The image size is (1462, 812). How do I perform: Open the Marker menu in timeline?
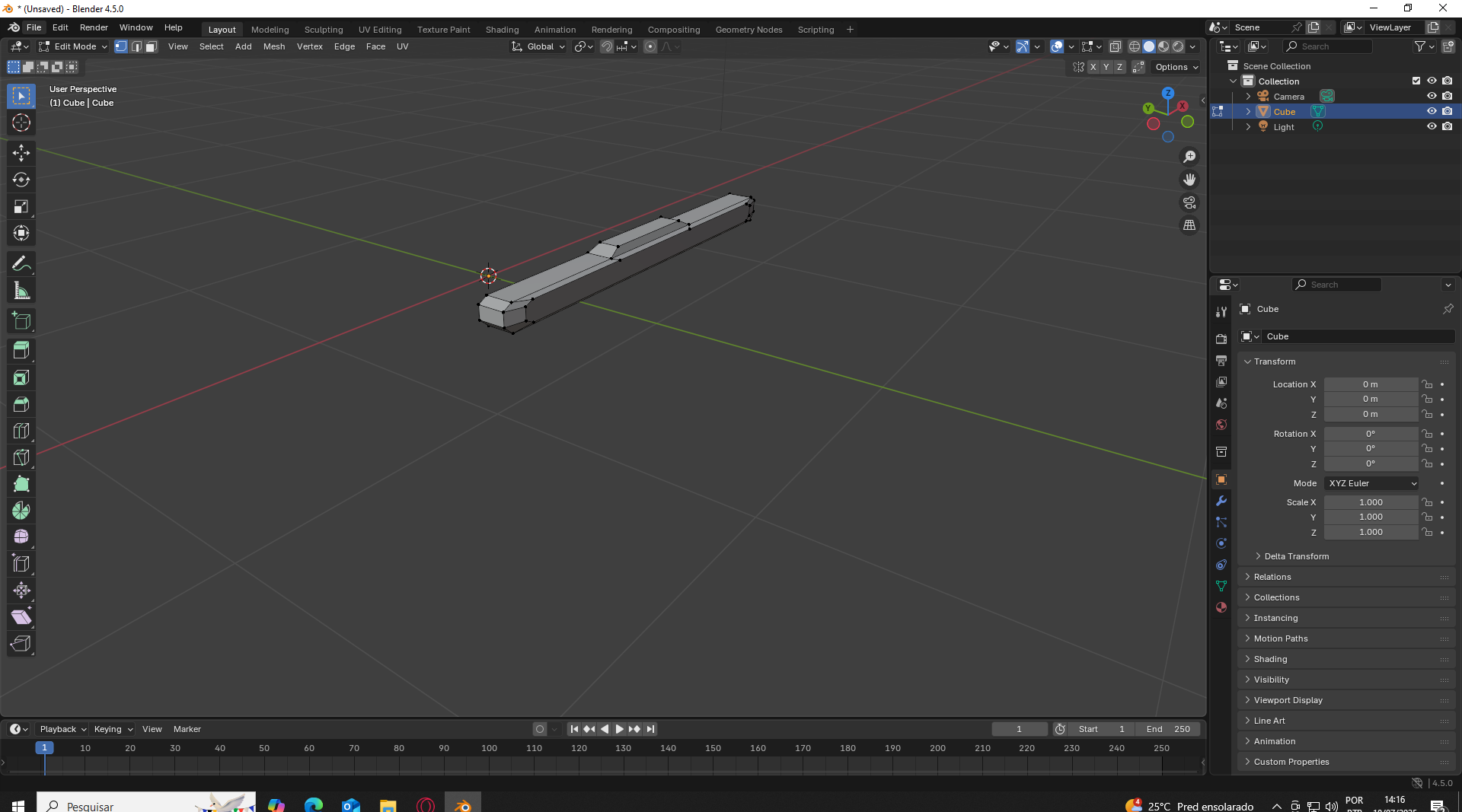coord(187,729)
